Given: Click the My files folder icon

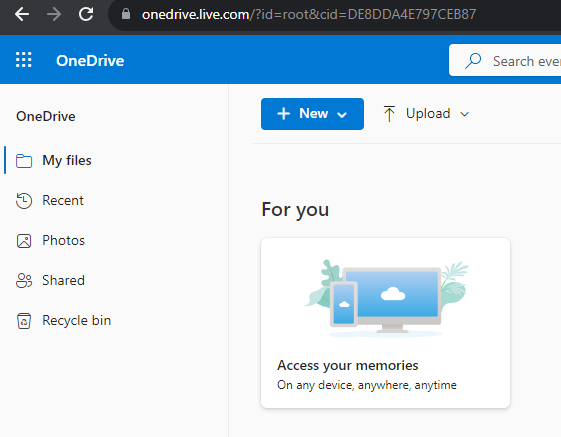Looking at the screenshot, I should pos(24,160).
